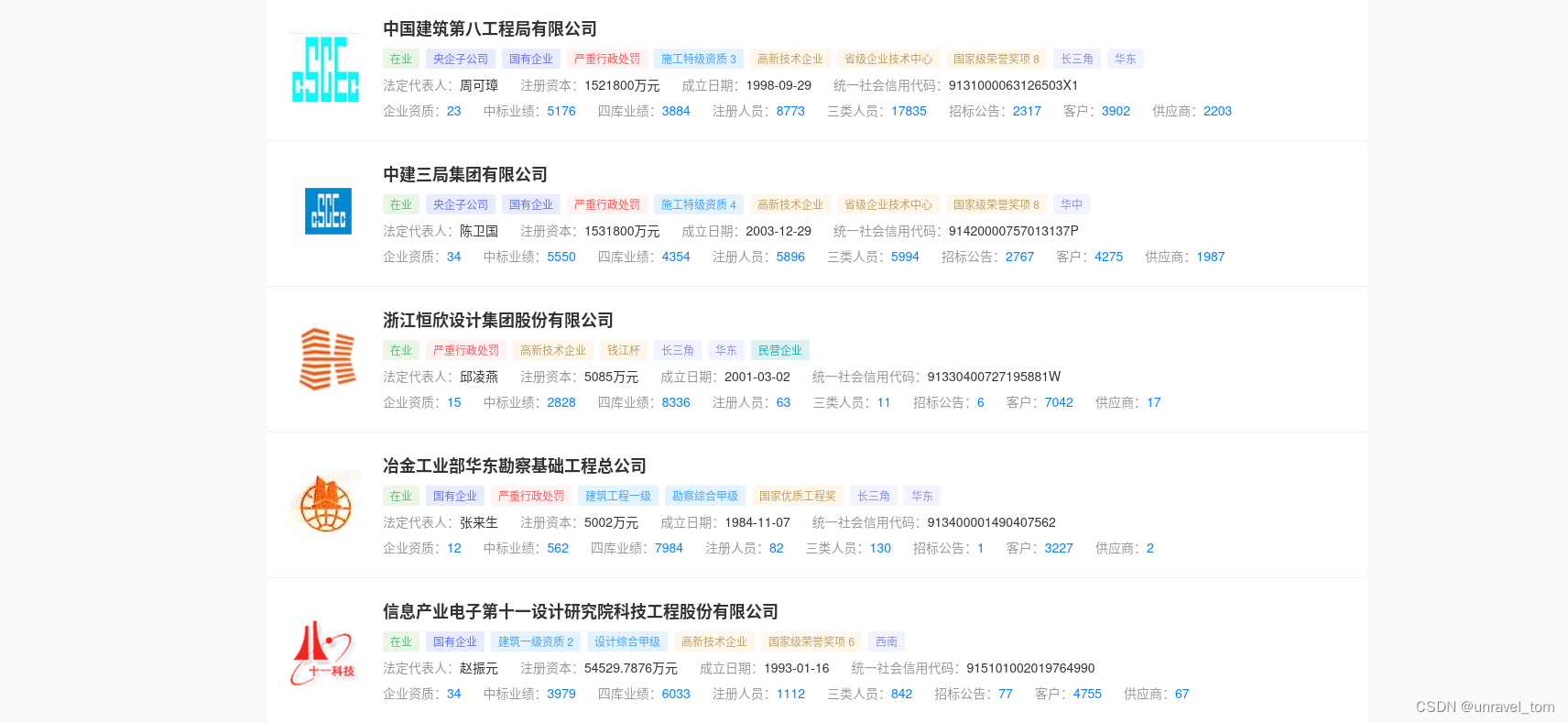The height and width of the screenshot is (723, 1568).
Task: Click 华中 region tag
Action: 1072,204
